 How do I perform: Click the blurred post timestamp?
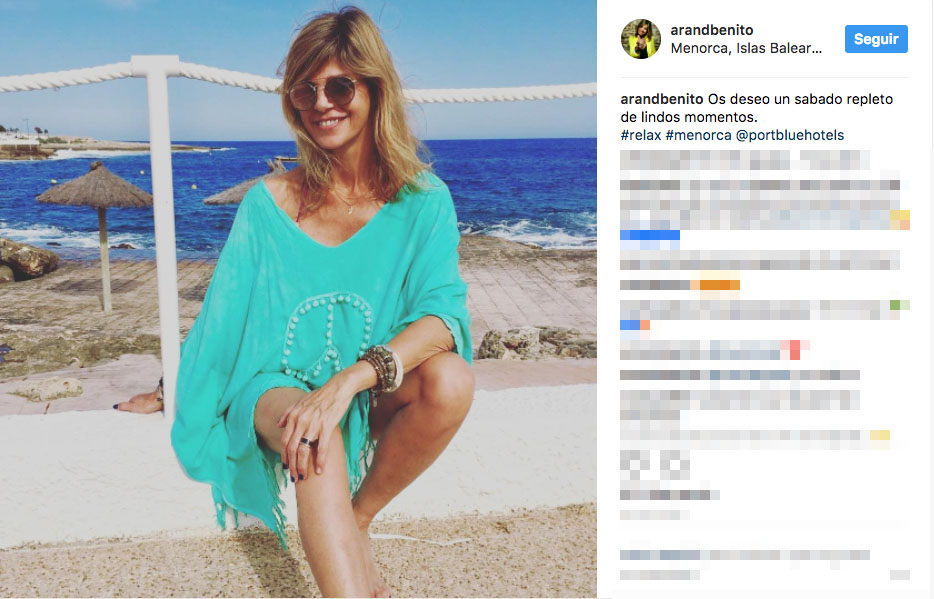click(x=655, y=514)
